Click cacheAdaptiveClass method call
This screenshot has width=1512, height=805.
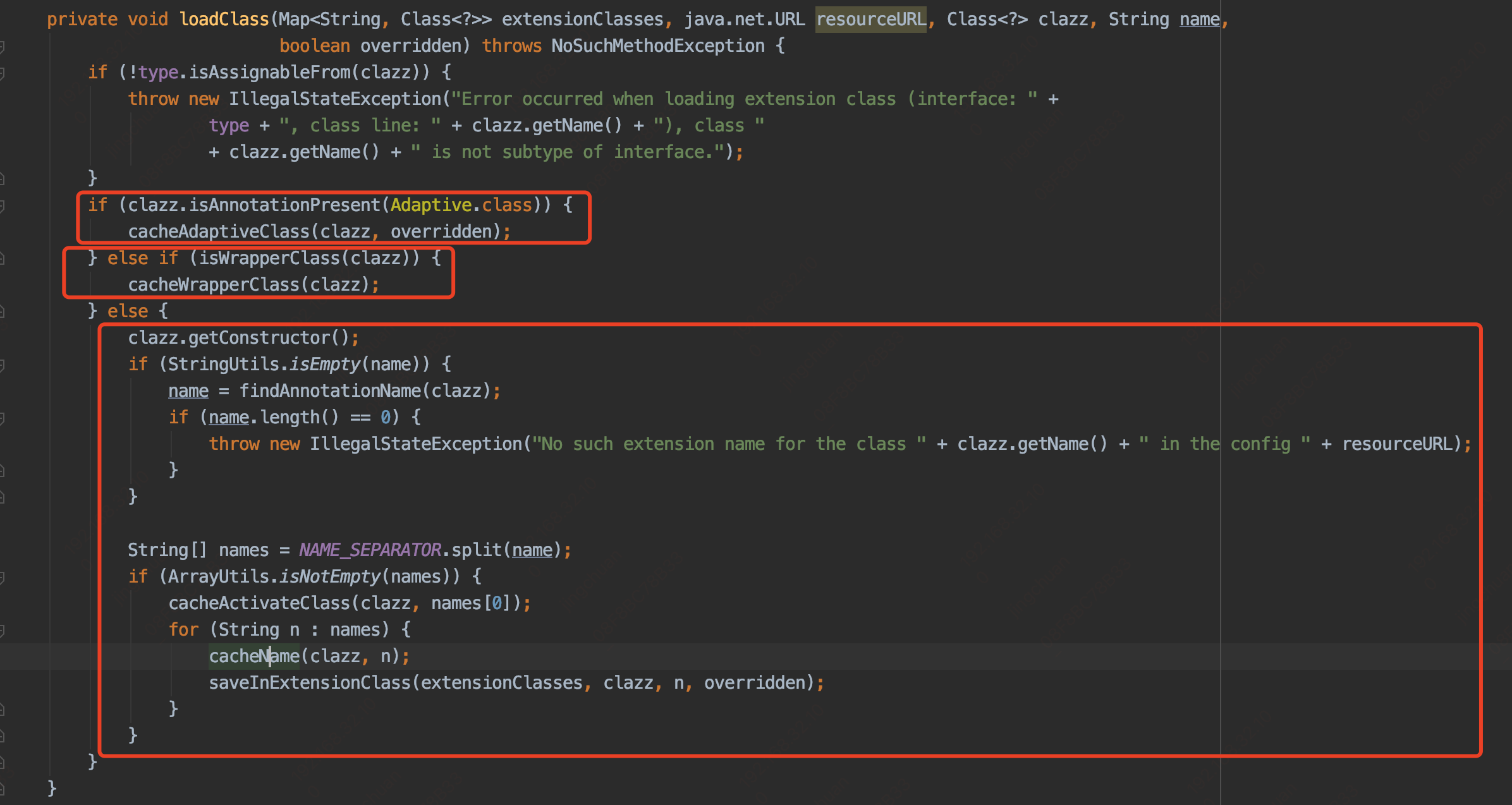click(219, 232)
